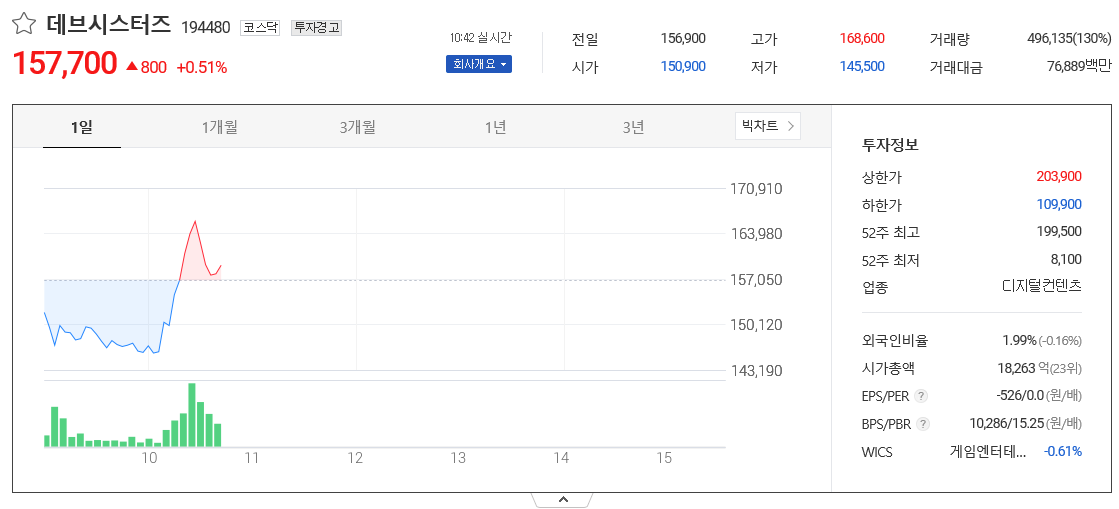
Task: Click the 투자정보 panel heading
Action: pos(890,145)
